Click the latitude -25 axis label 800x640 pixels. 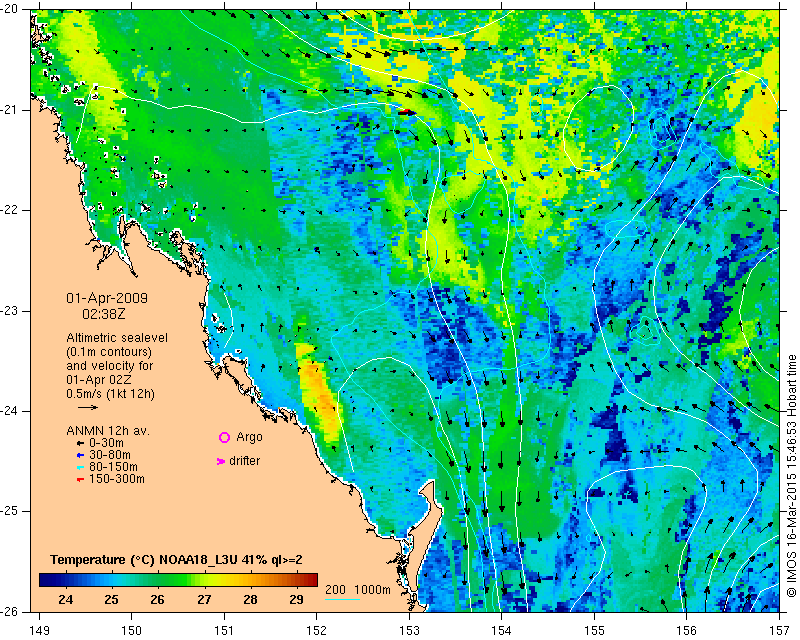point(9,511)
